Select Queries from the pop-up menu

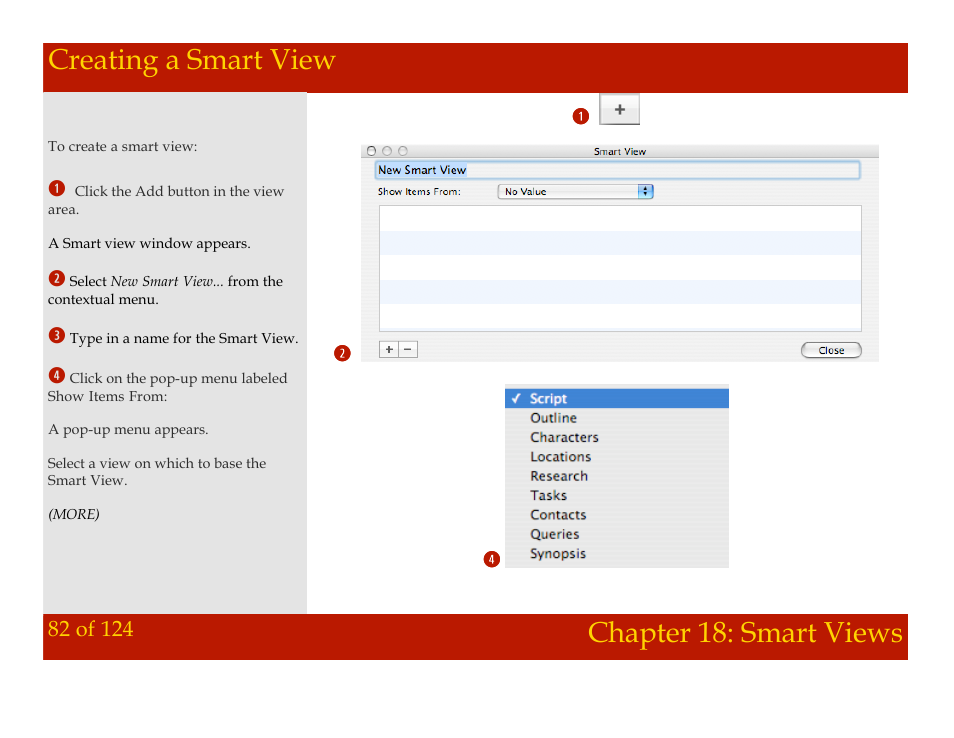point(617,535)
